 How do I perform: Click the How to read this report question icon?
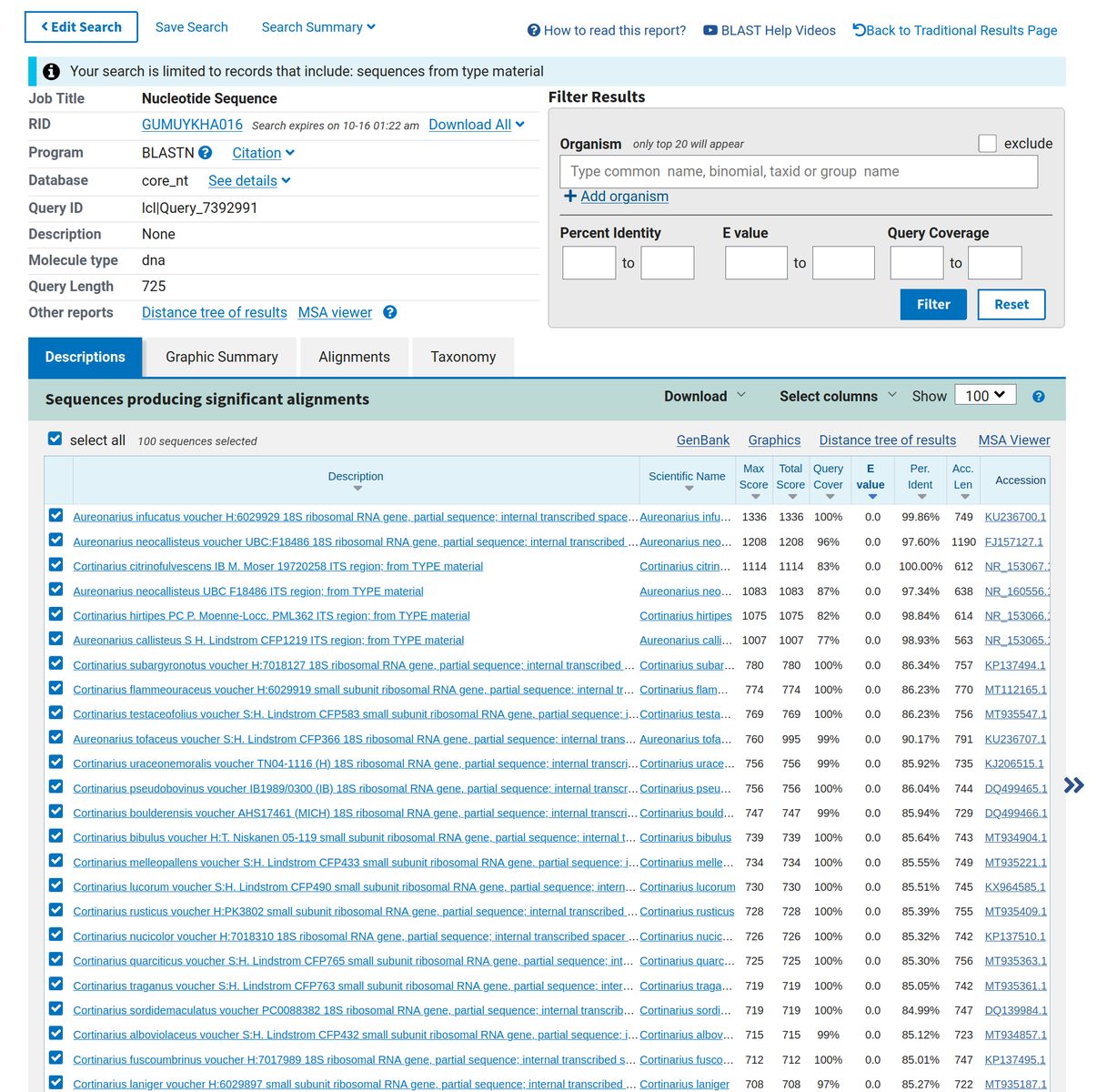point(534,30)
